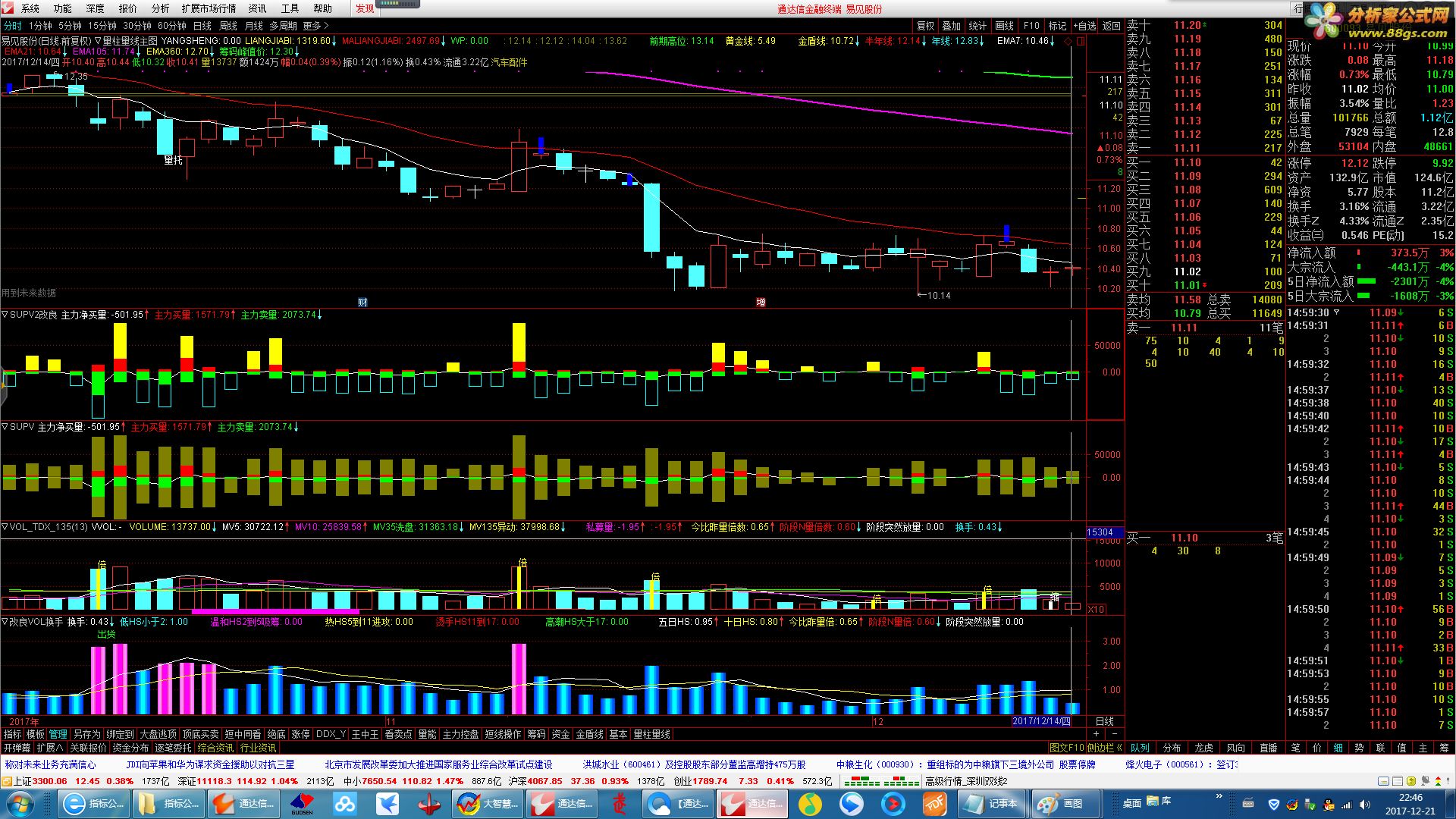The width and height of the screenshot is (1456, 819).
Task: Select 主力控盘 indicator tab
Action: [460, 734]
